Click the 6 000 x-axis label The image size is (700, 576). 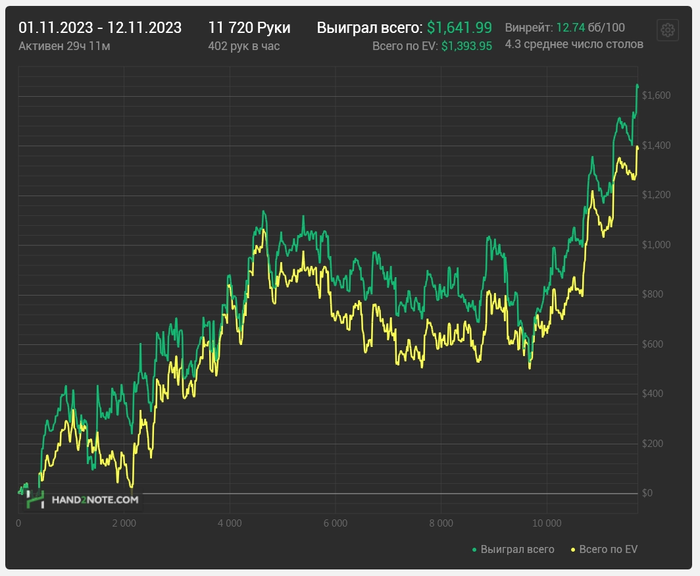[x=335, y=523]
